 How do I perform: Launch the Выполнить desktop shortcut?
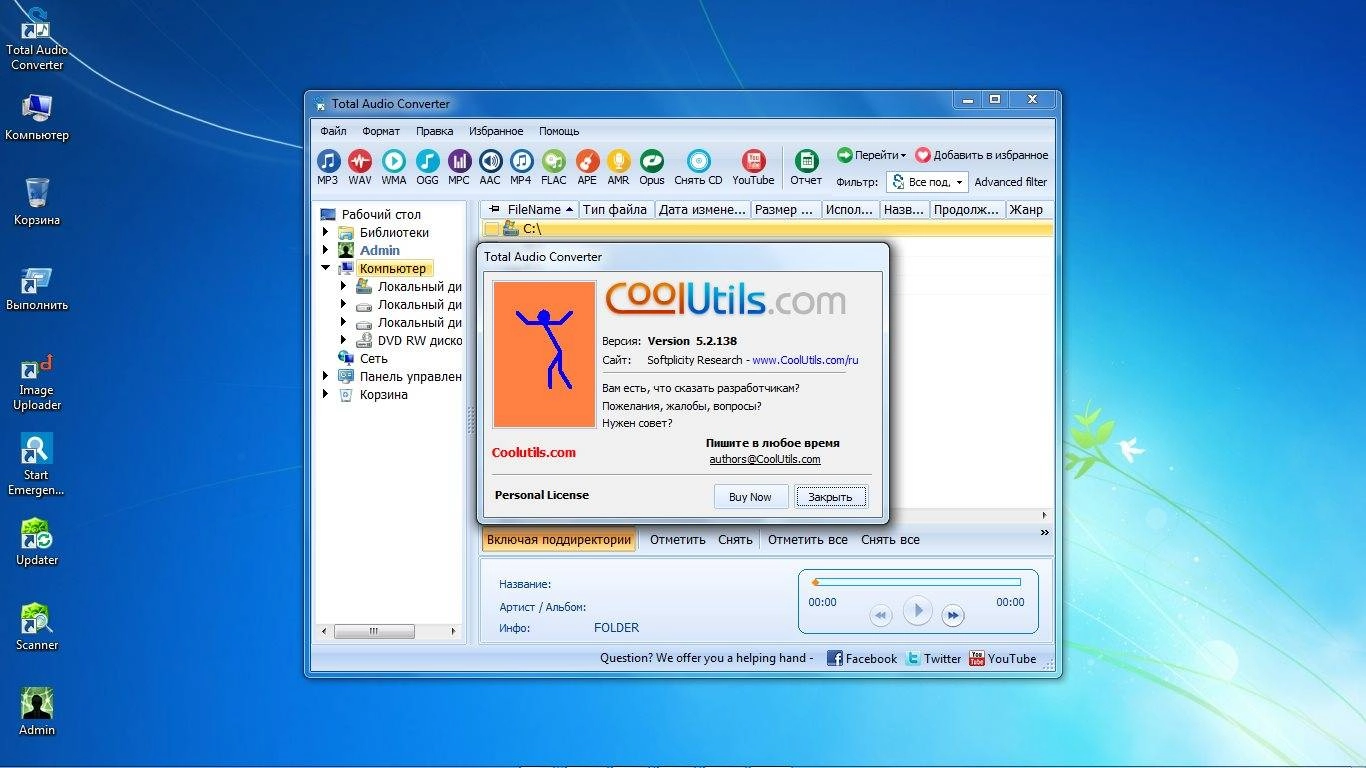[37, 288]
